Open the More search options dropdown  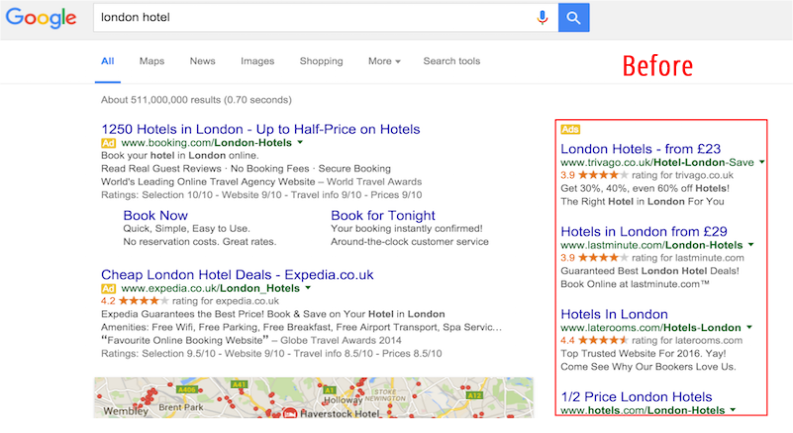pos(384,61)
